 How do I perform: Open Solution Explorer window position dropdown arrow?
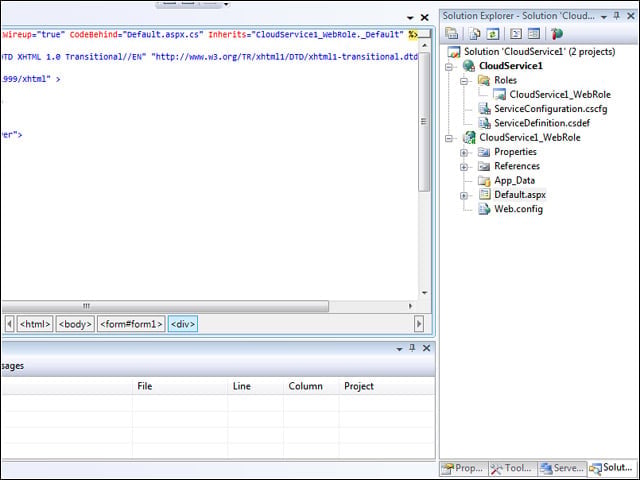pyautogui.click(x=604, y=17)
